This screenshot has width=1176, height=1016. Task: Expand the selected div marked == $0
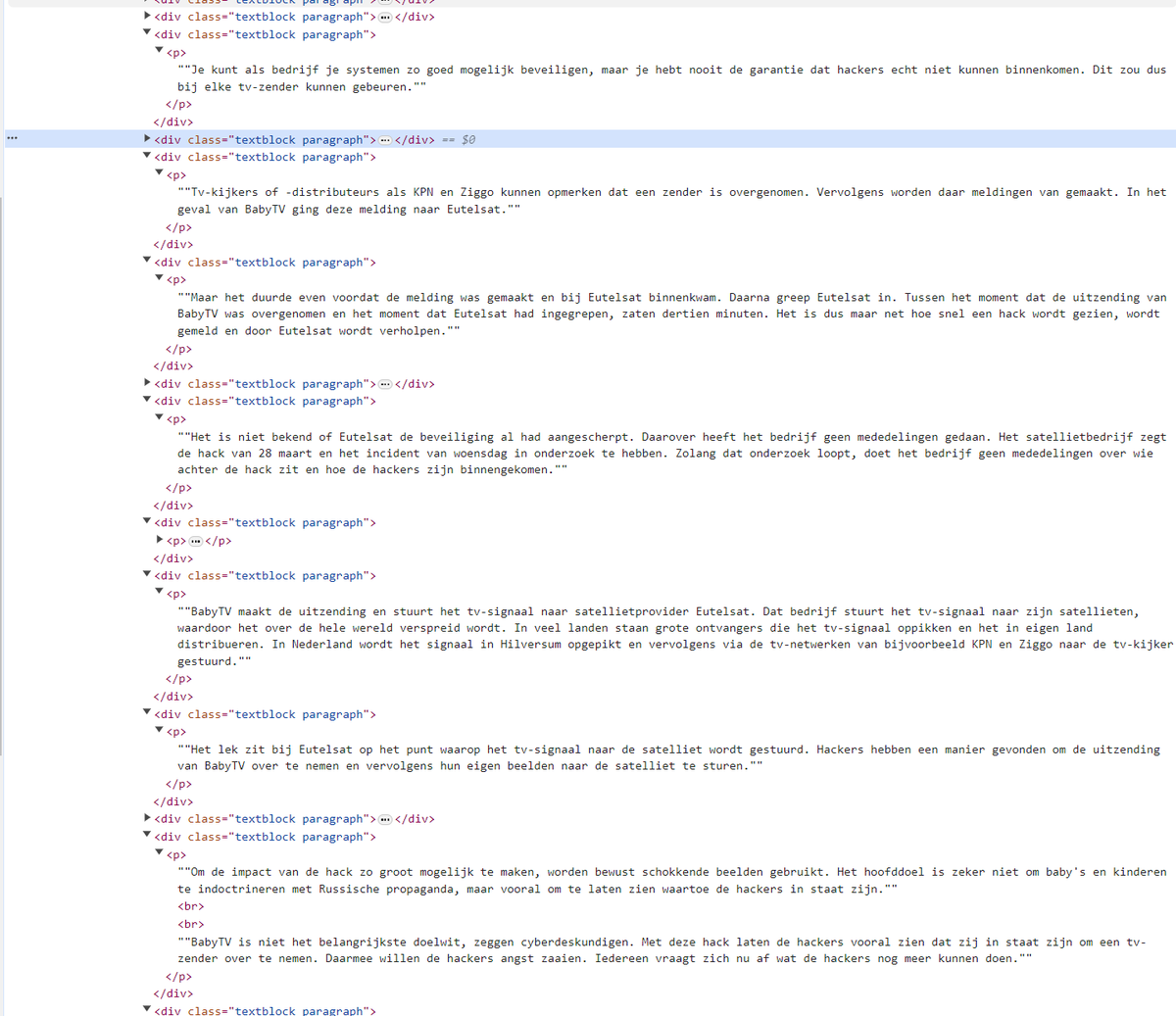point(147,139)
